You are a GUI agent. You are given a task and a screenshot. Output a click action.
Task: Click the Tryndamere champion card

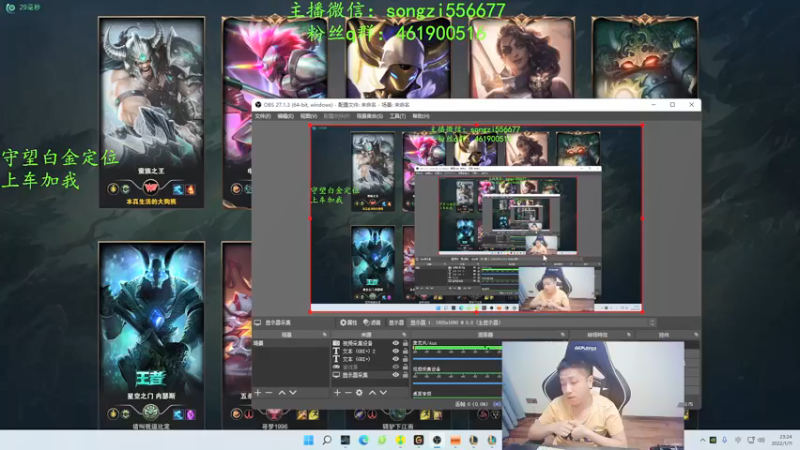pos(152,112)
